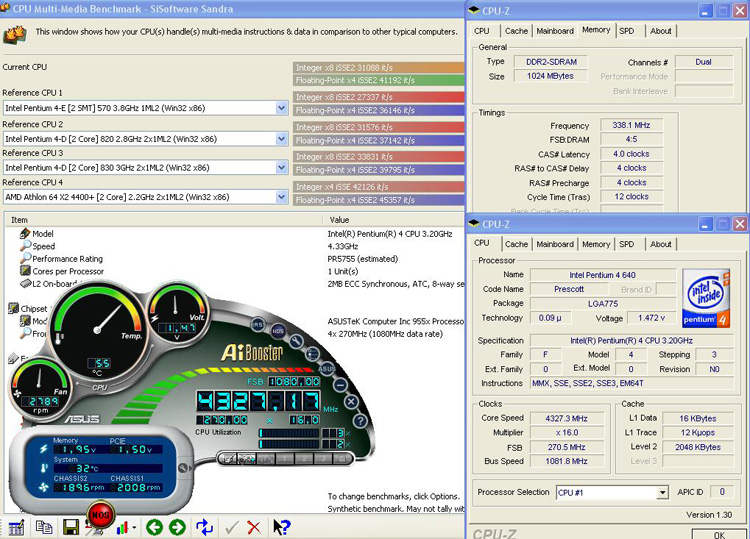This screenshot has height=539, width=750.
Task: Open the Options table icon in Sandra toolbar
Action: coord(16,528)
